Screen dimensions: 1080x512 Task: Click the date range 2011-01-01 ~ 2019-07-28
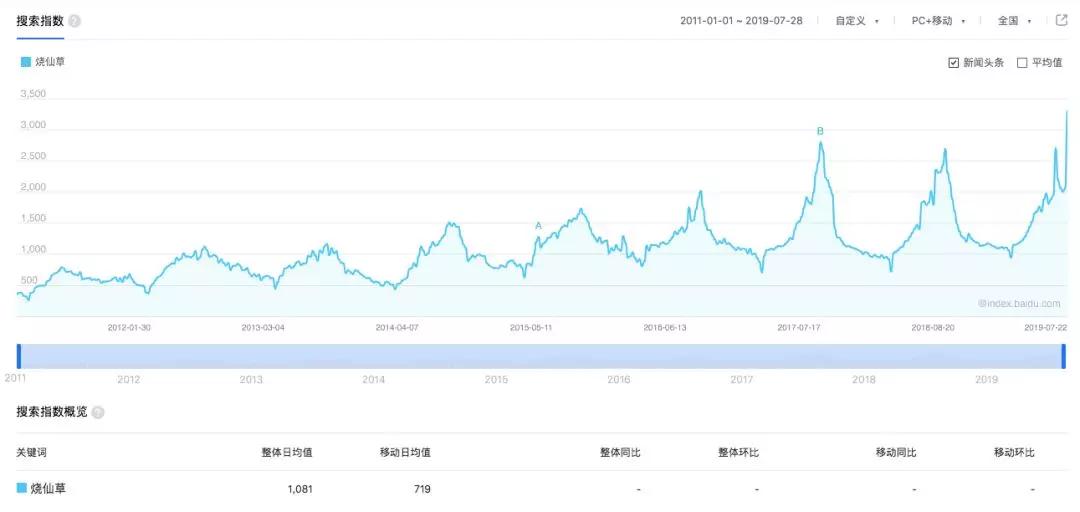[742, 20]
